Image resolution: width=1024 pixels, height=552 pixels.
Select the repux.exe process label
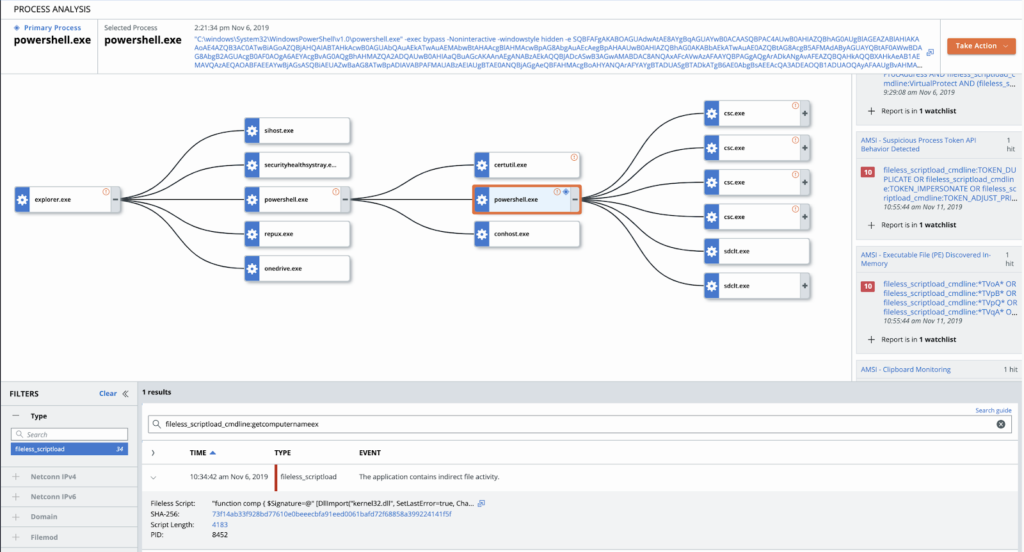279,234
